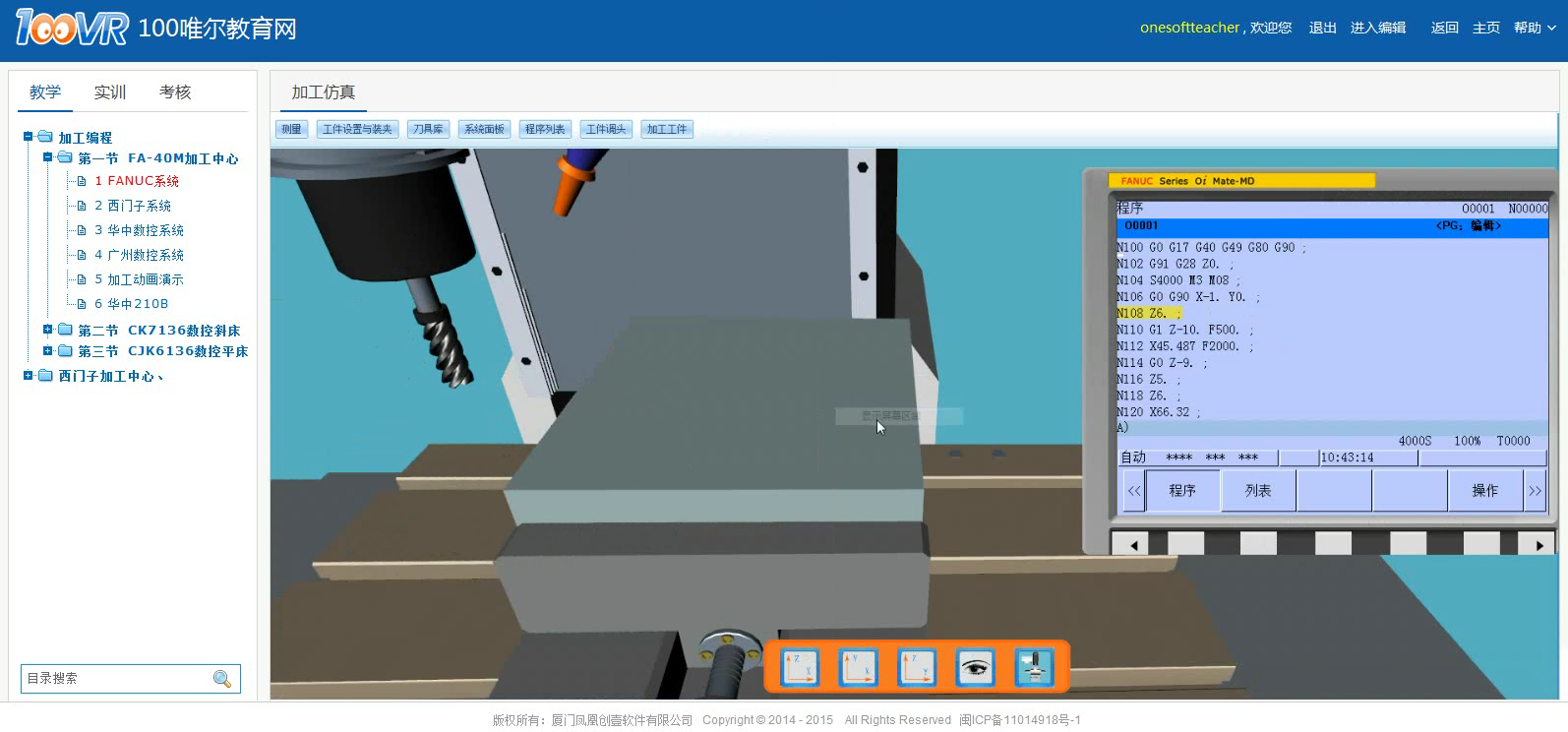The width and height of the screenshot is (1568, 732).
Task: Switch to the 实训 tab
Action: [110, 92]
